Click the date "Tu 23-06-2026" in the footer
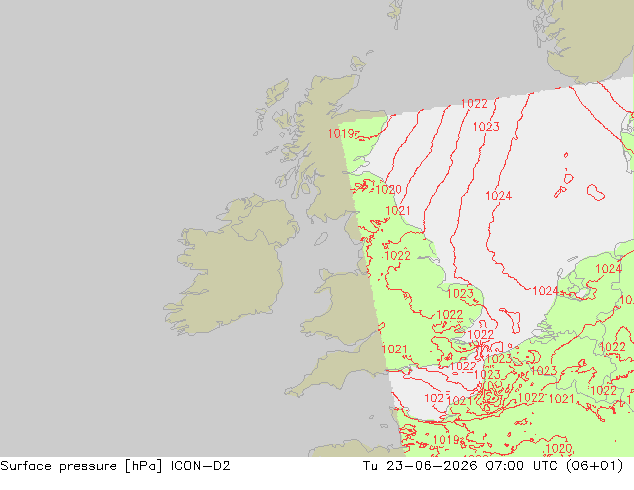Image resolution: width=634 pixels, height=490 pixels. [x=421, y=466]
